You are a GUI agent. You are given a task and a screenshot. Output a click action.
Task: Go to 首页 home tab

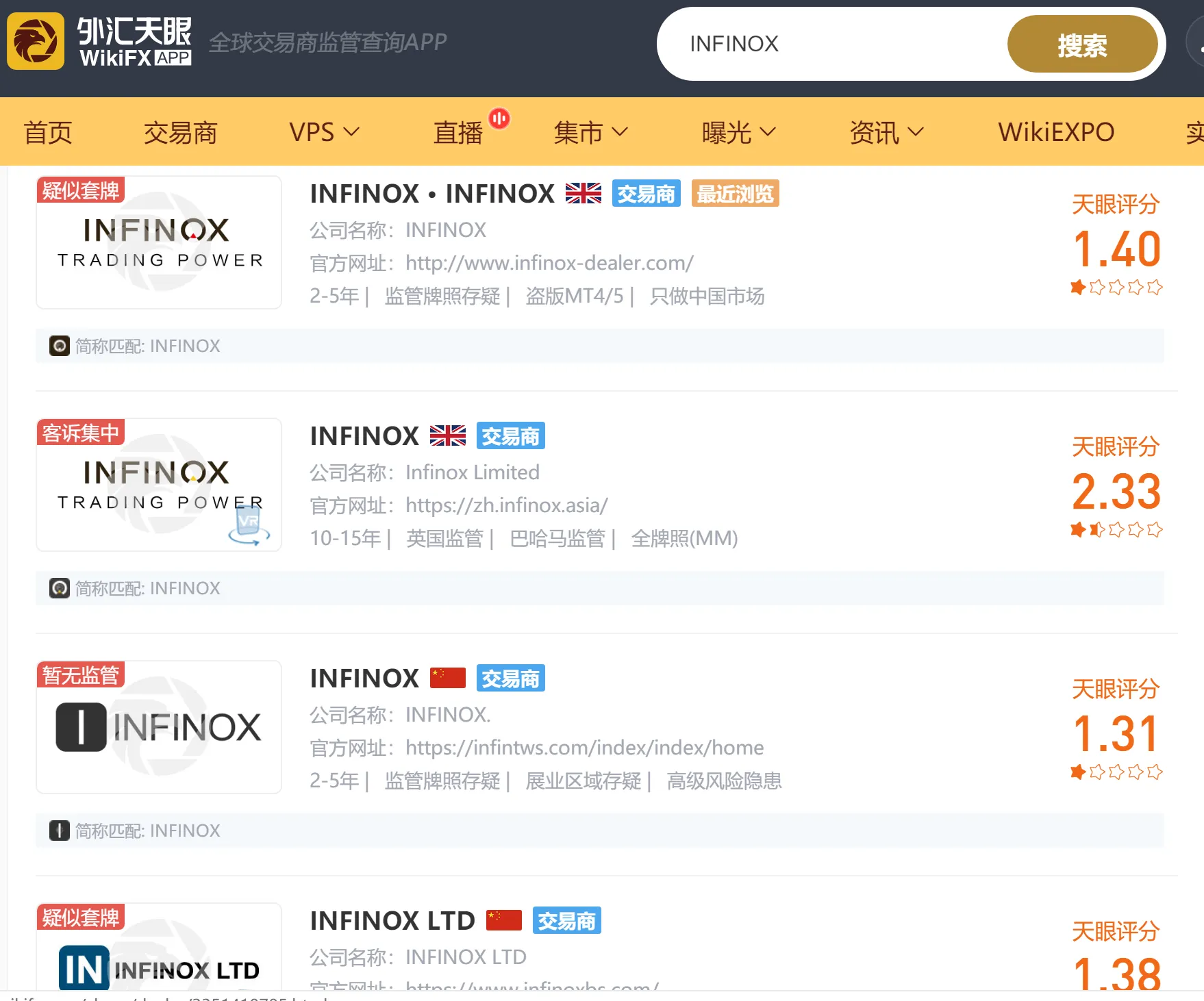[48, 132]
